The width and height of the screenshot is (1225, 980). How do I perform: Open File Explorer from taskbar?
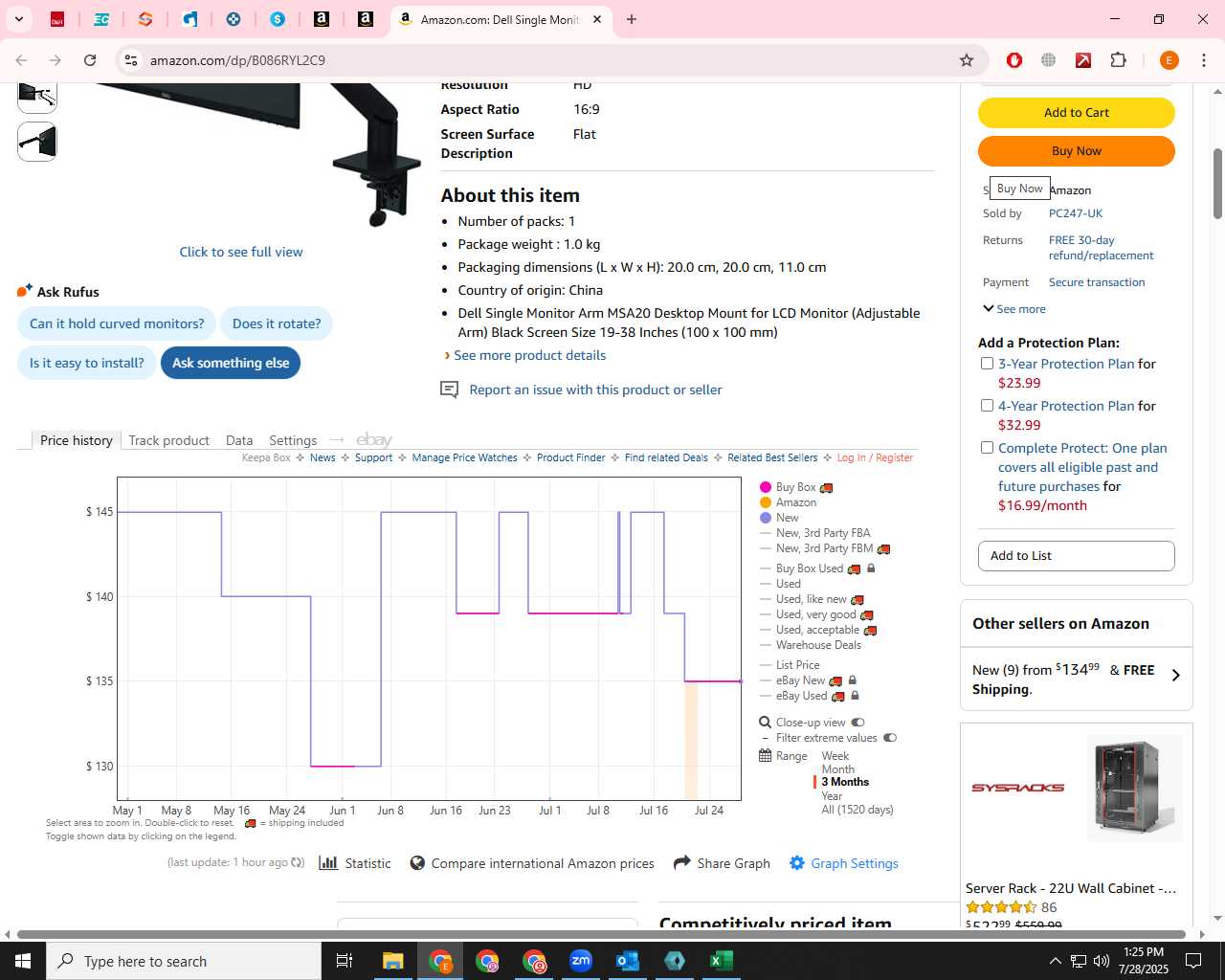[393, 961]
